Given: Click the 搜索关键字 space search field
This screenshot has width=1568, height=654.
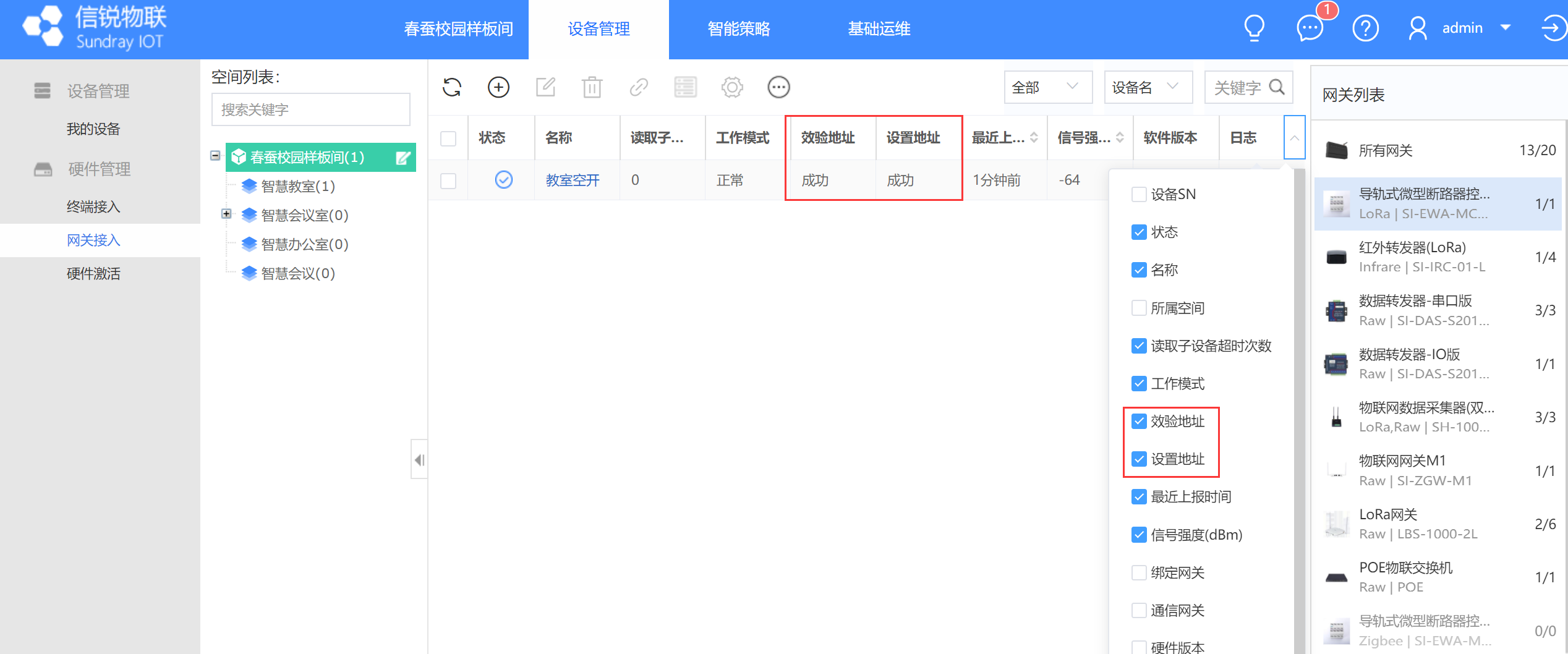Looking at the screenshot, I should [310, 109].
